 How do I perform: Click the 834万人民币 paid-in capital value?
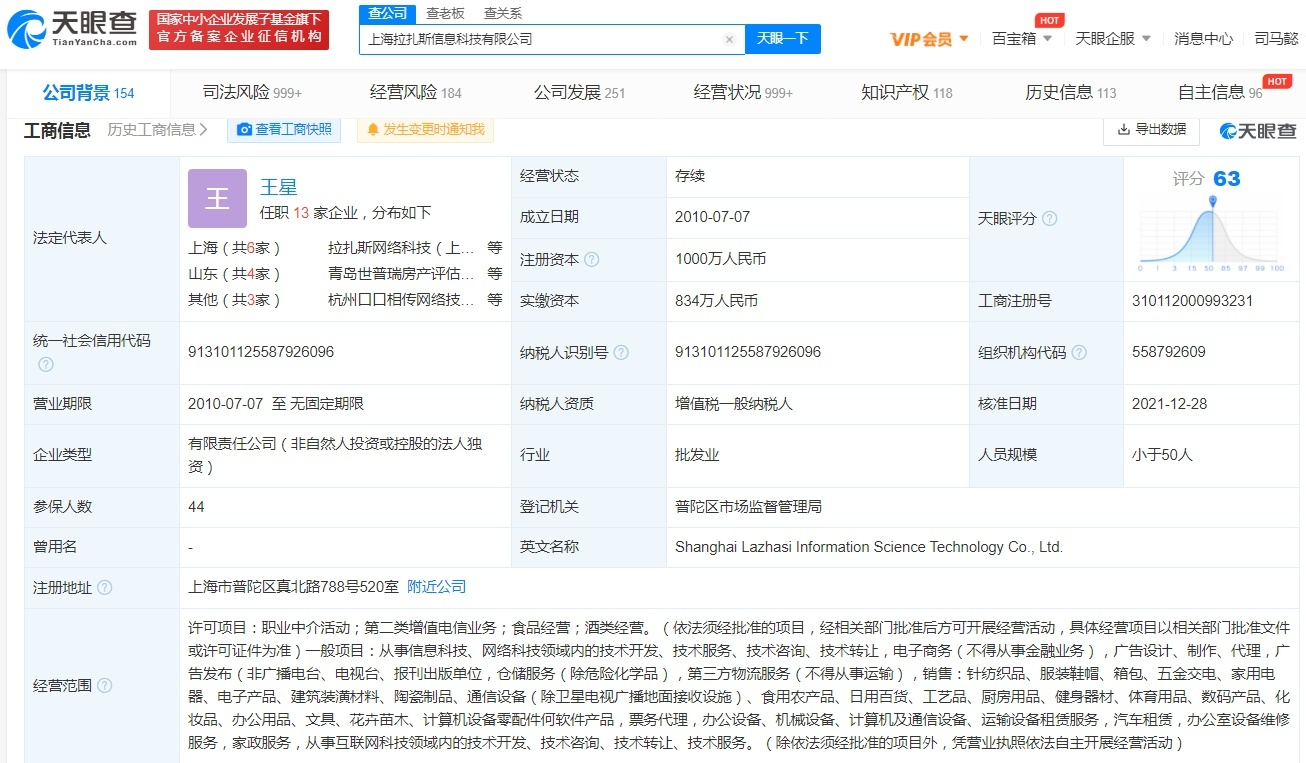716,300
